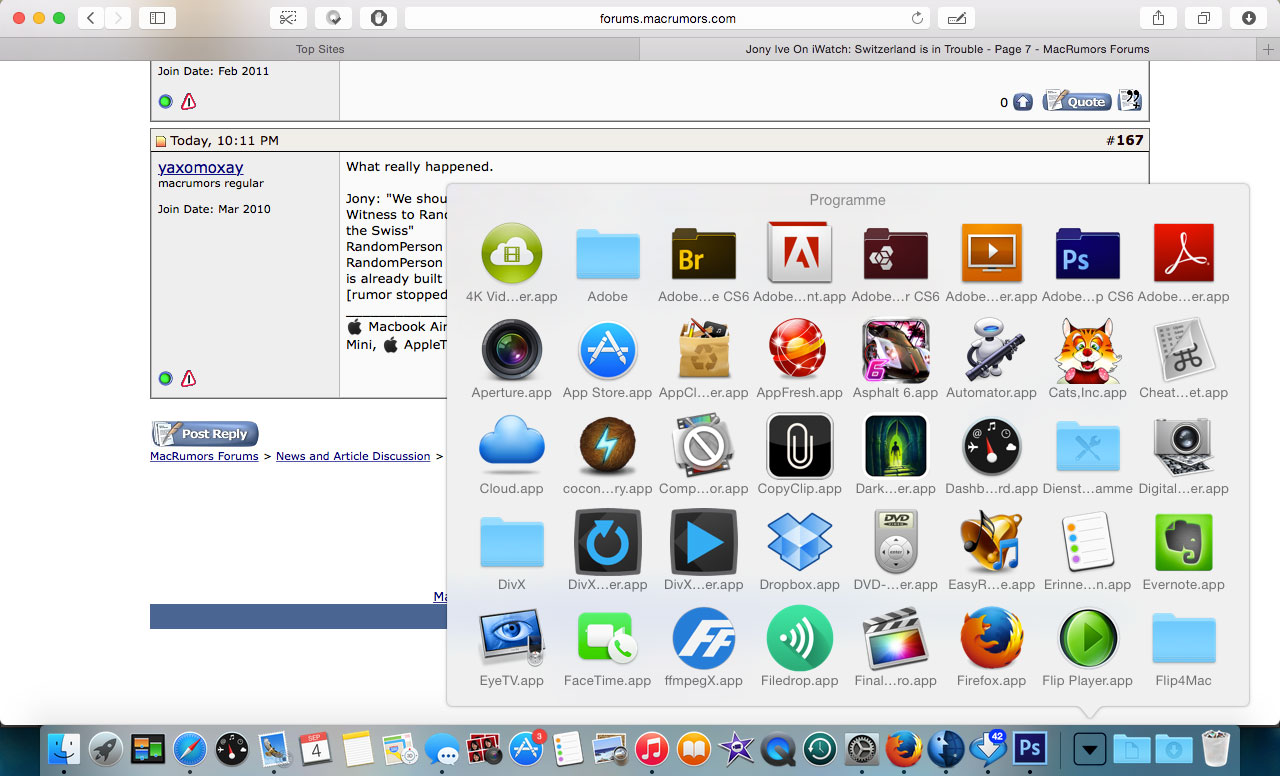Screen dimensions: 1280x776
Task: Show all tabs in Safari
Action: pyautogui.click(x=1204, y=18)
